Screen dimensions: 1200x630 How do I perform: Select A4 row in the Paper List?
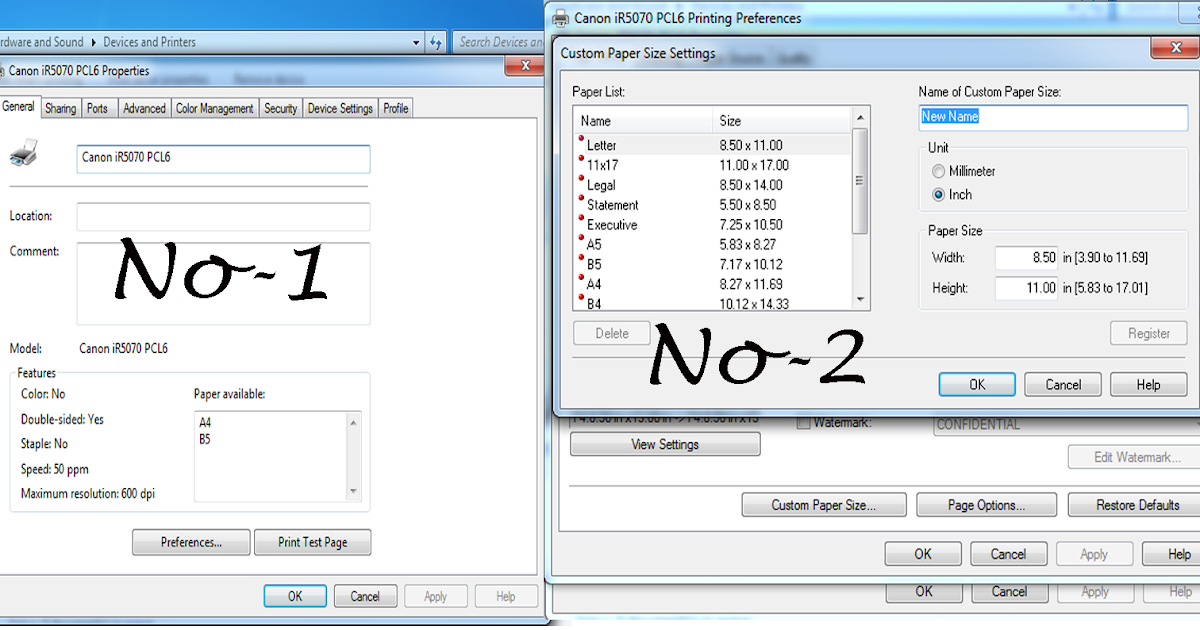coord(714,284)
